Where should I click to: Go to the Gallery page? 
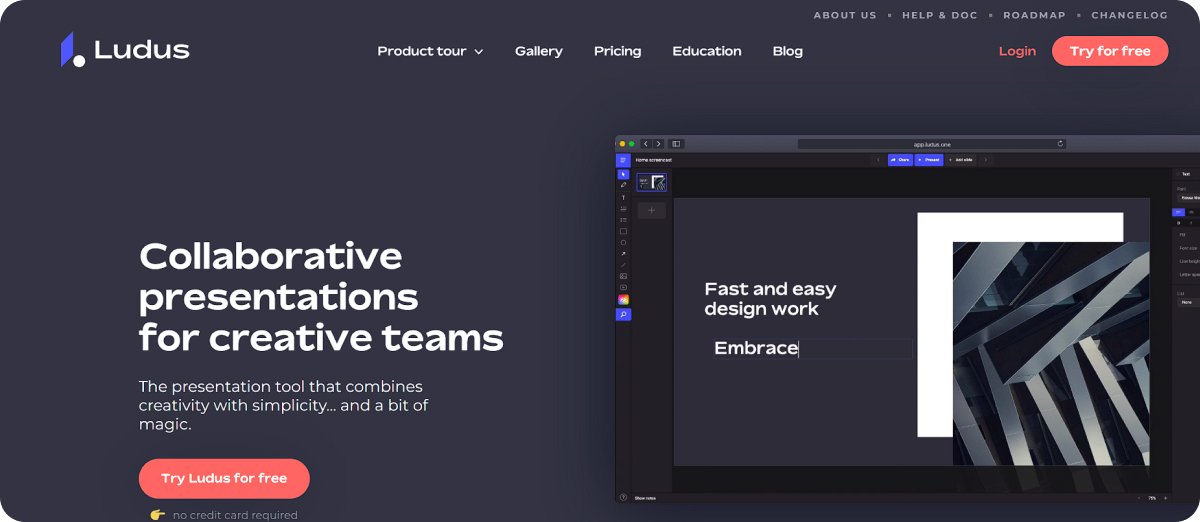coord(539,51)
